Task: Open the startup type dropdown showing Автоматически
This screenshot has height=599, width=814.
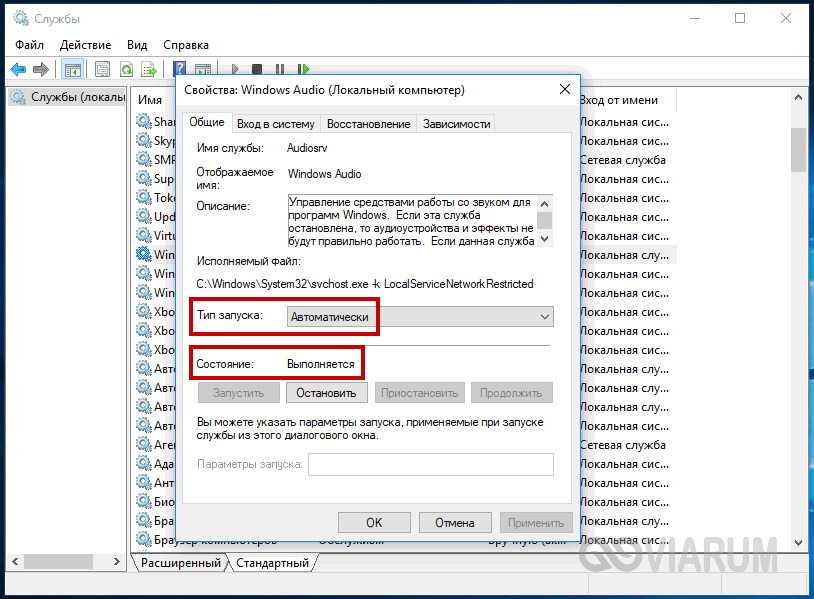Action: tap(420, 317)
